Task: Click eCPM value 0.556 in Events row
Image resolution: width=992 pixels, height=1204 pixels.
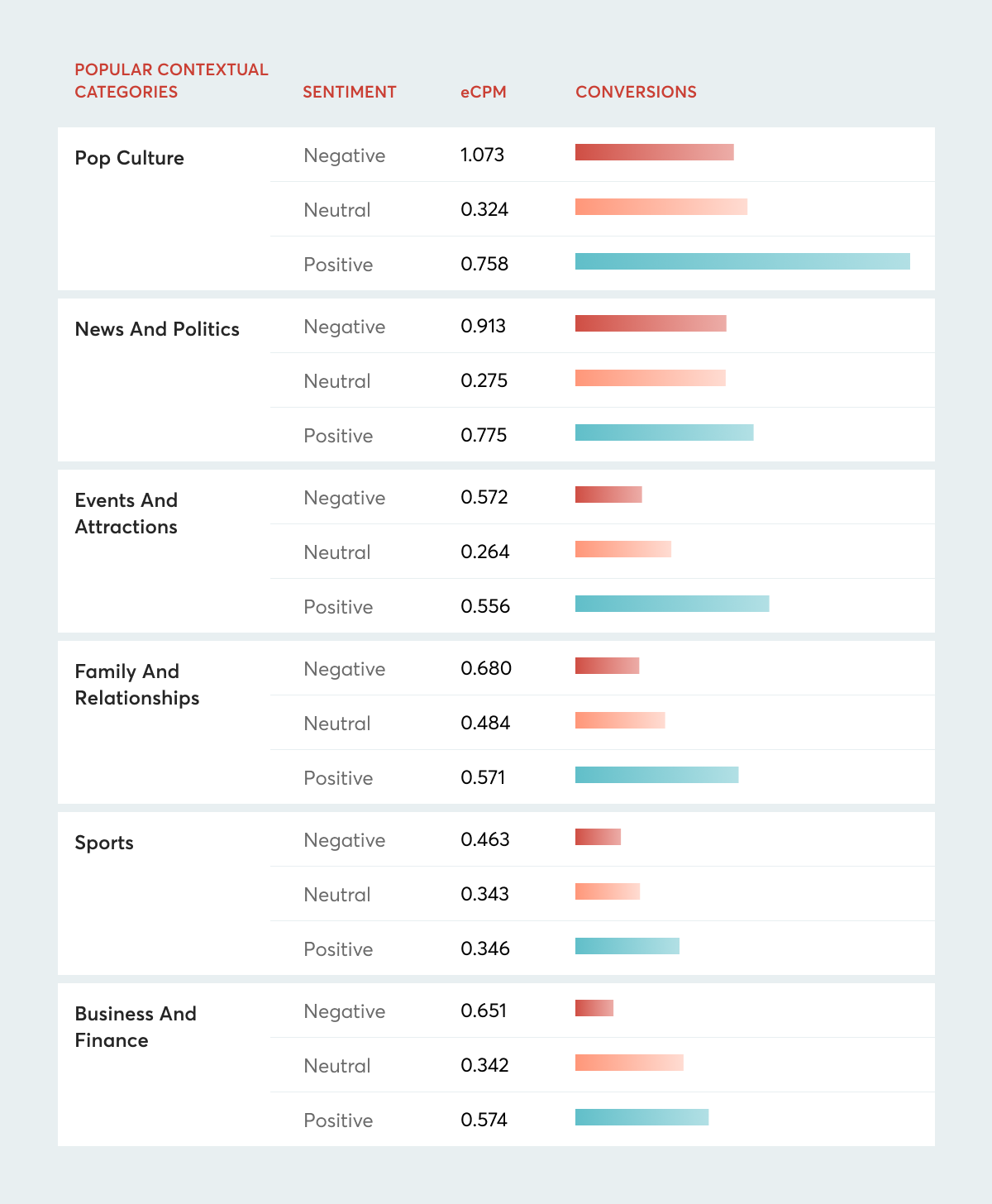Action: (485, 606)
